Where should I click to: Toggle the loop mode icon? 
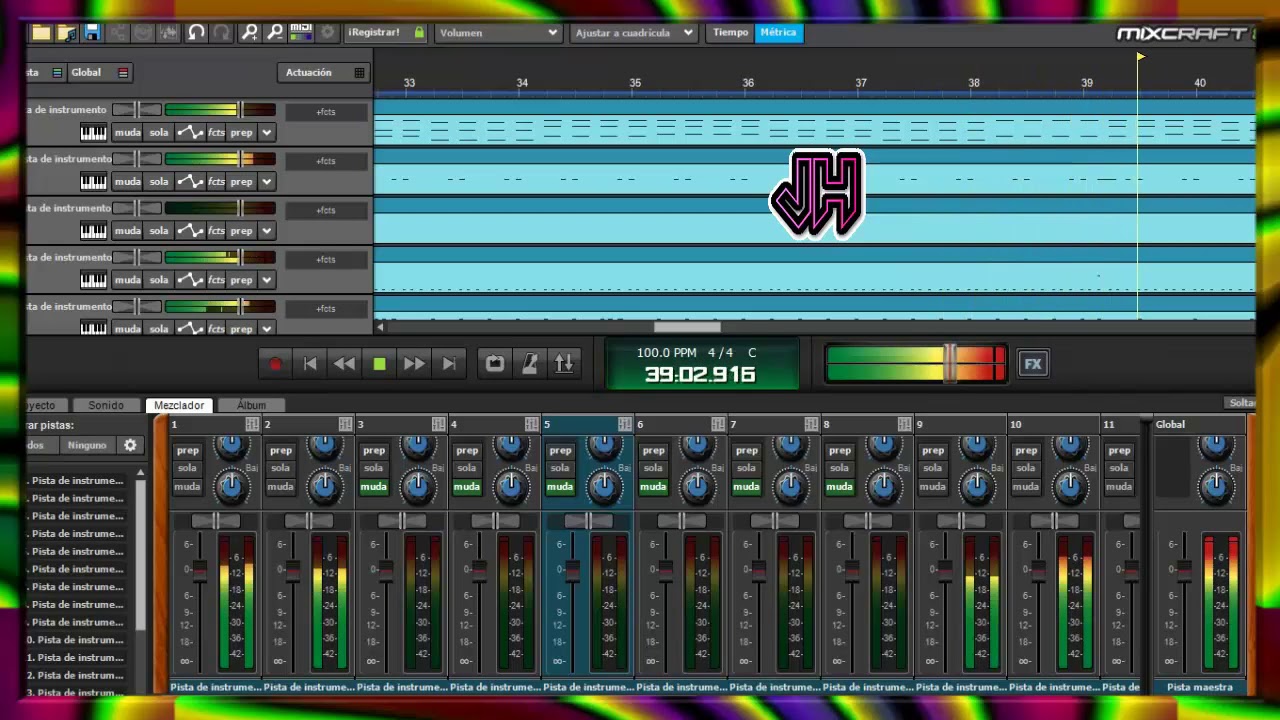pyautogui.click(x=495, y=364)
